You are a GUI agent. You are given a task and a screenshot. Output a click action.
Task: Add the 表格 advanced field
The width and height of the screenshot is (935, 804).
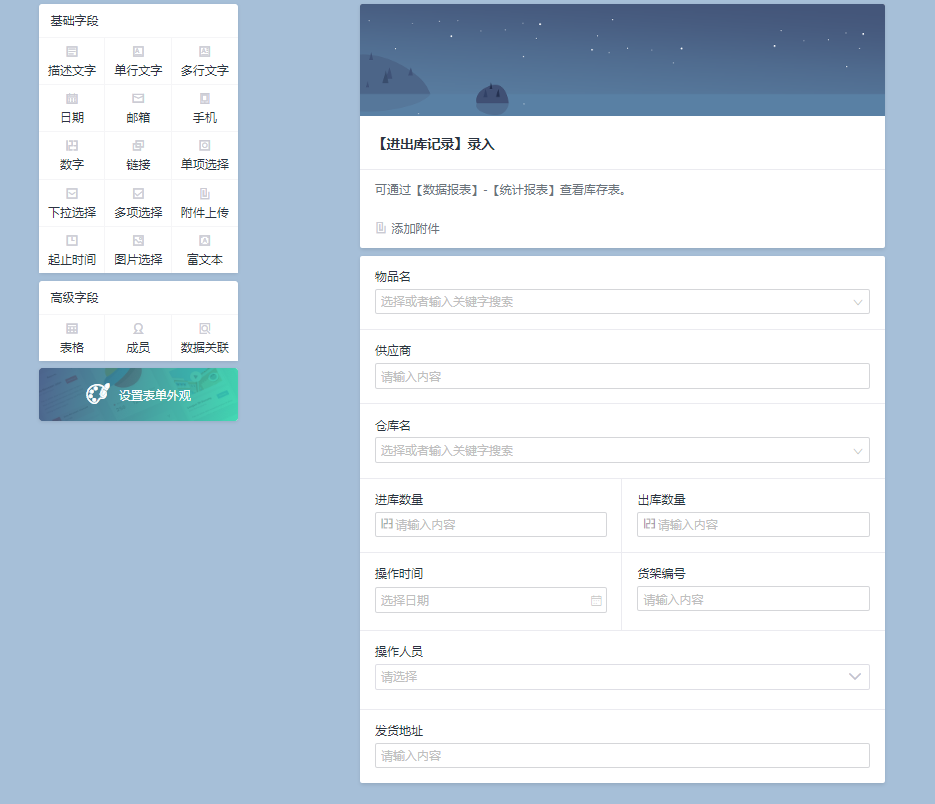click(x=72, y=338)
